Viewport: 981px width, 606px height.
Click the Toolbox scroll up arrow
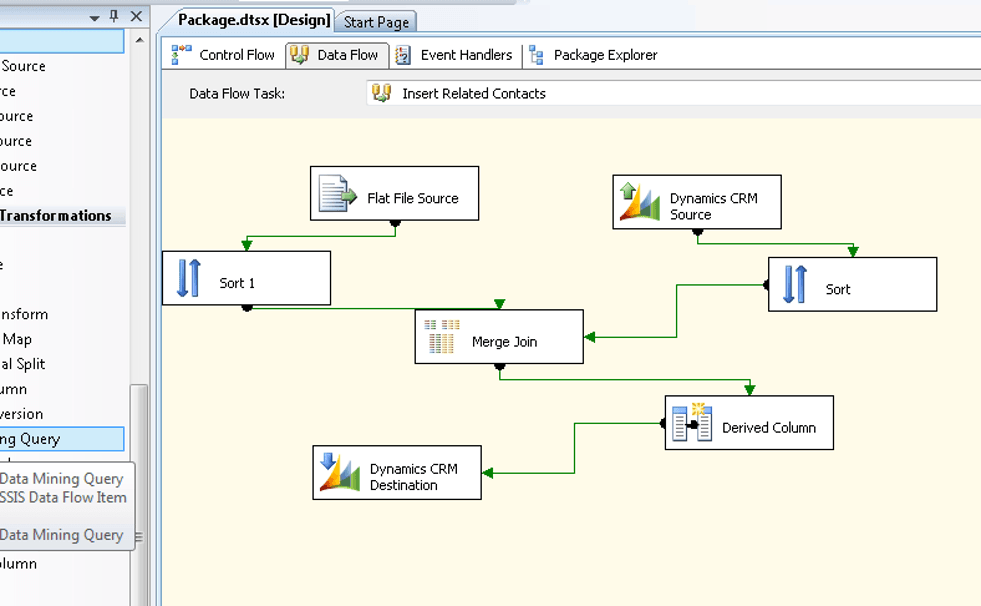point(140,41)
